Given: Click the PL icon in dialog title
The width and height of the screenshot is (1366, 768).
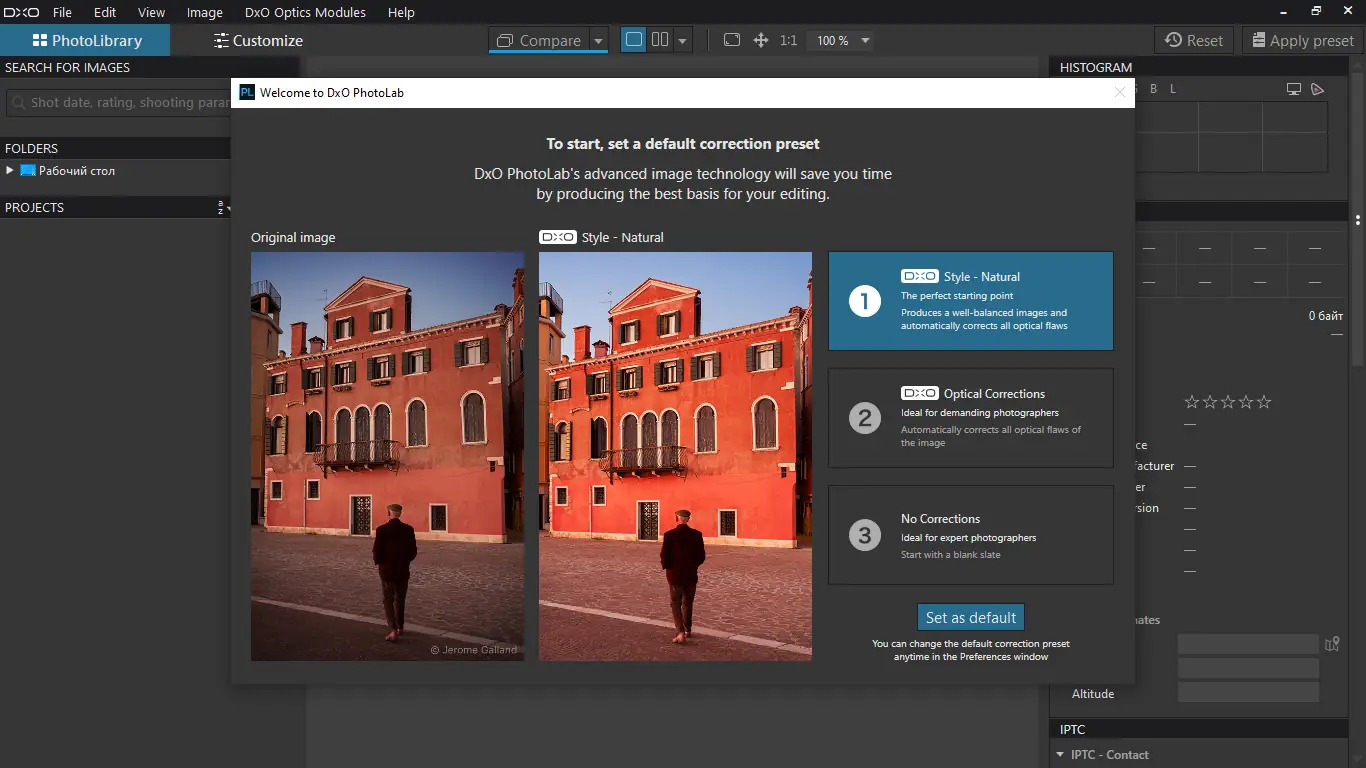Looking at the screenshot, I should 247,93.
